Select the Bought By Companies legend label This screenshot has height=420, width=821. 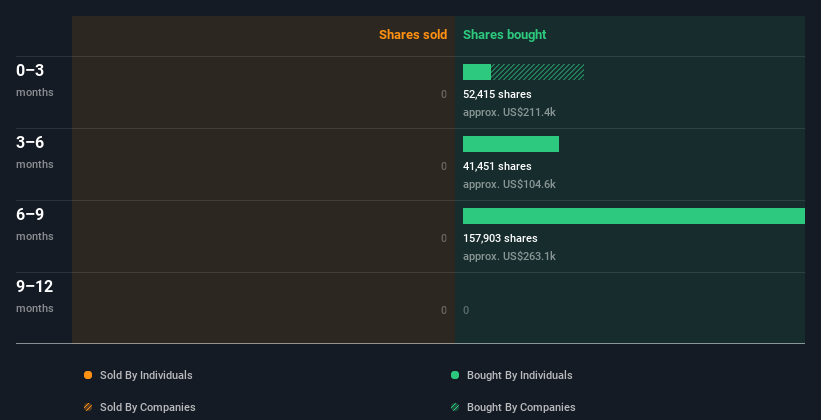click(521, 407)
